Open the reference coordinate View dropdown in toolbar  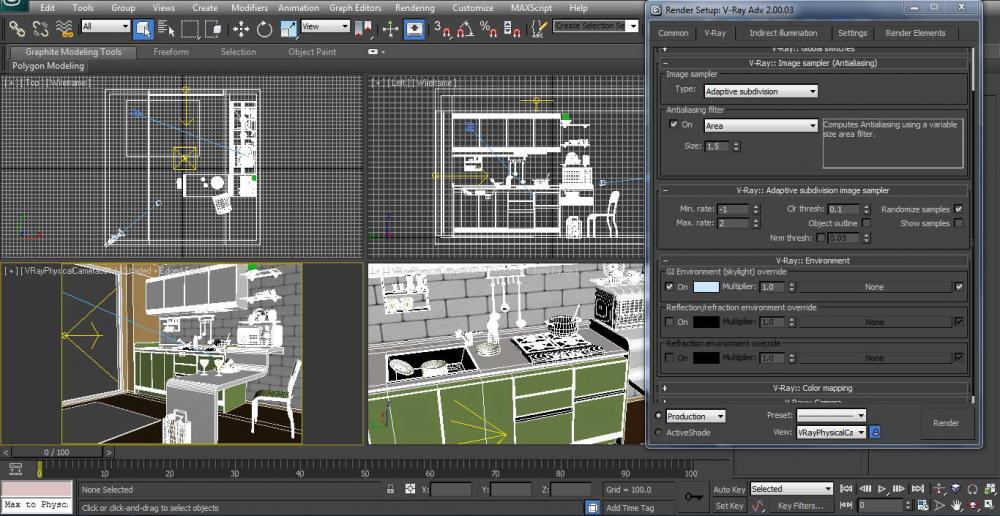pyautogui.click(x=326, y=26)
